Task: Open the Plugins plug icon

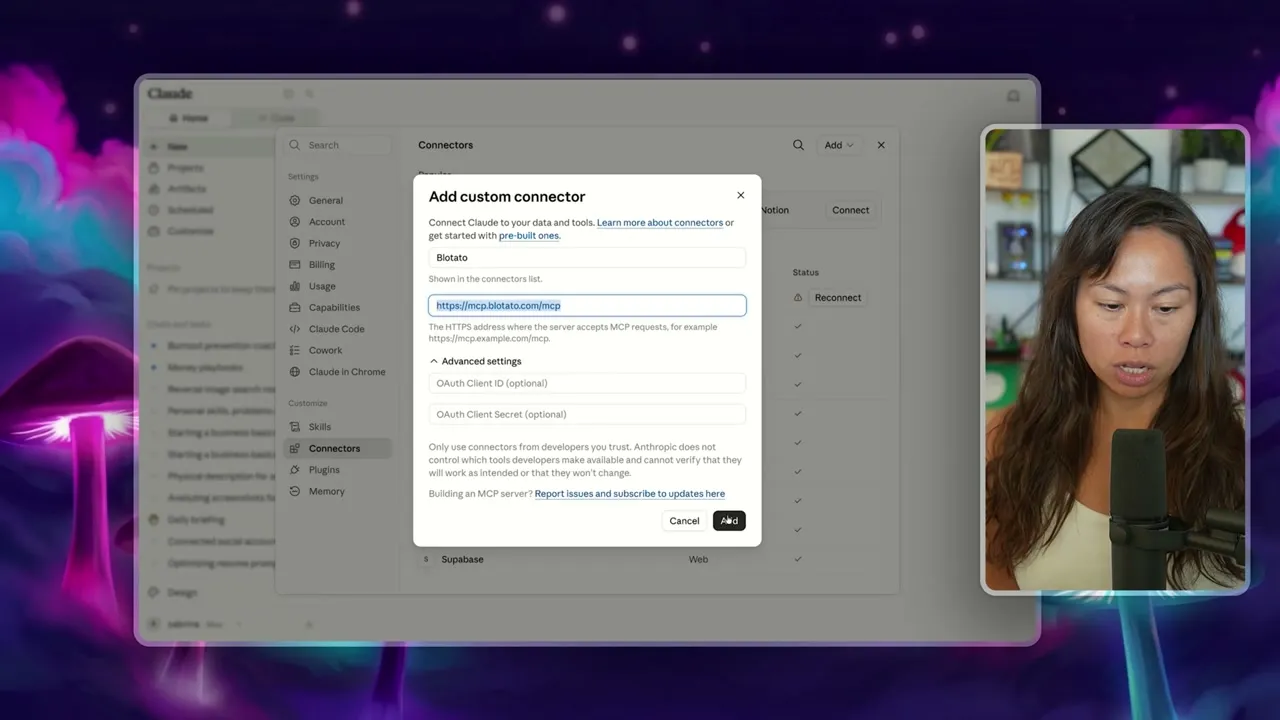Action: click(295, 470)
